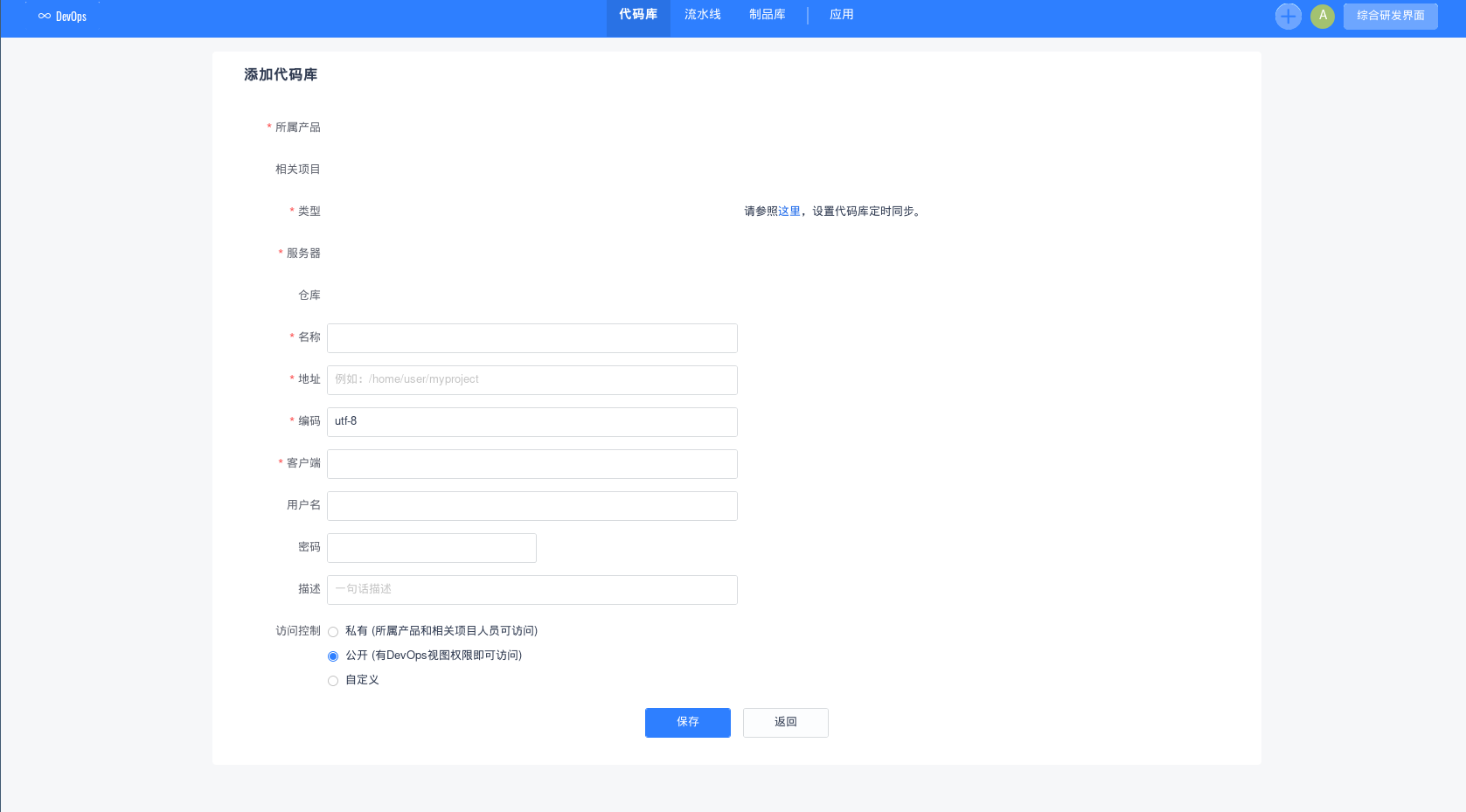Click the 访问控制 label
This screenshot has width=1466, height=812.
298,631
